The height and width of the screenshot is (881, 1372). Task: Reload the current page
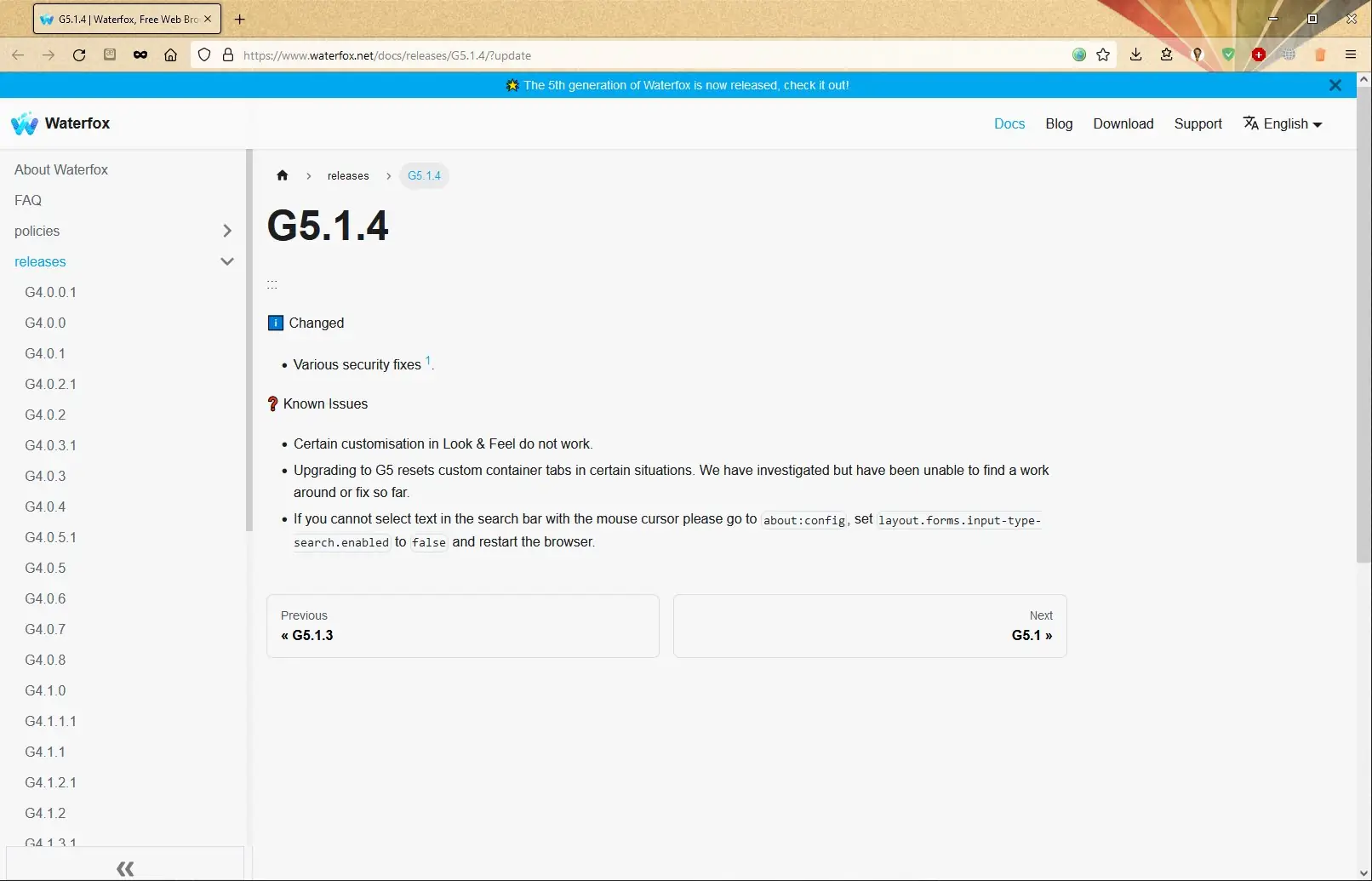tap(79, 55)
